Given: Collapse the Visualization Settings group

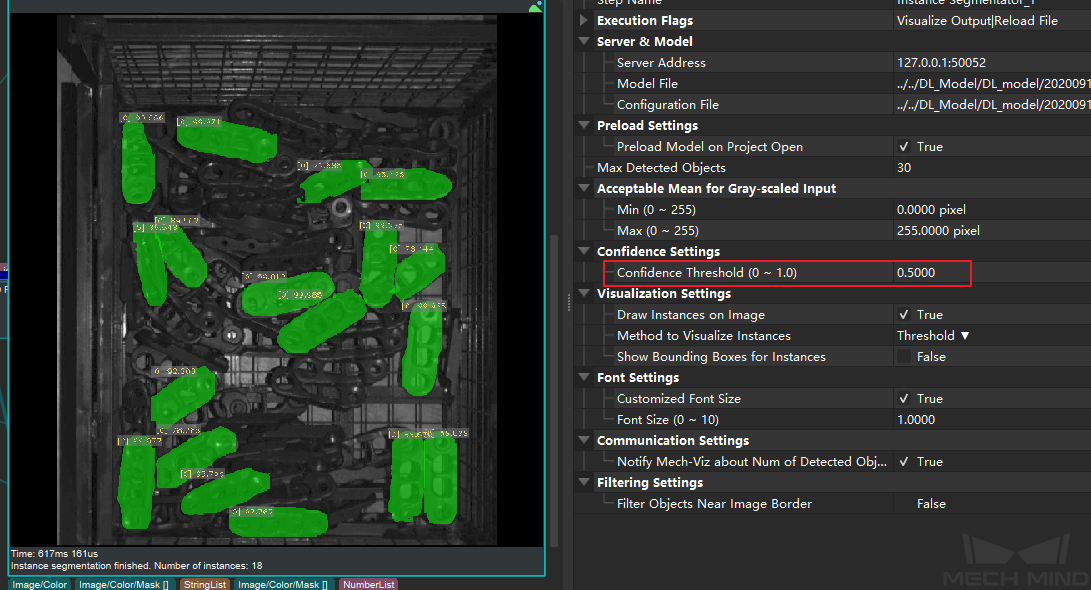Looking at the screenshot, I should click(x=584, y=294).
